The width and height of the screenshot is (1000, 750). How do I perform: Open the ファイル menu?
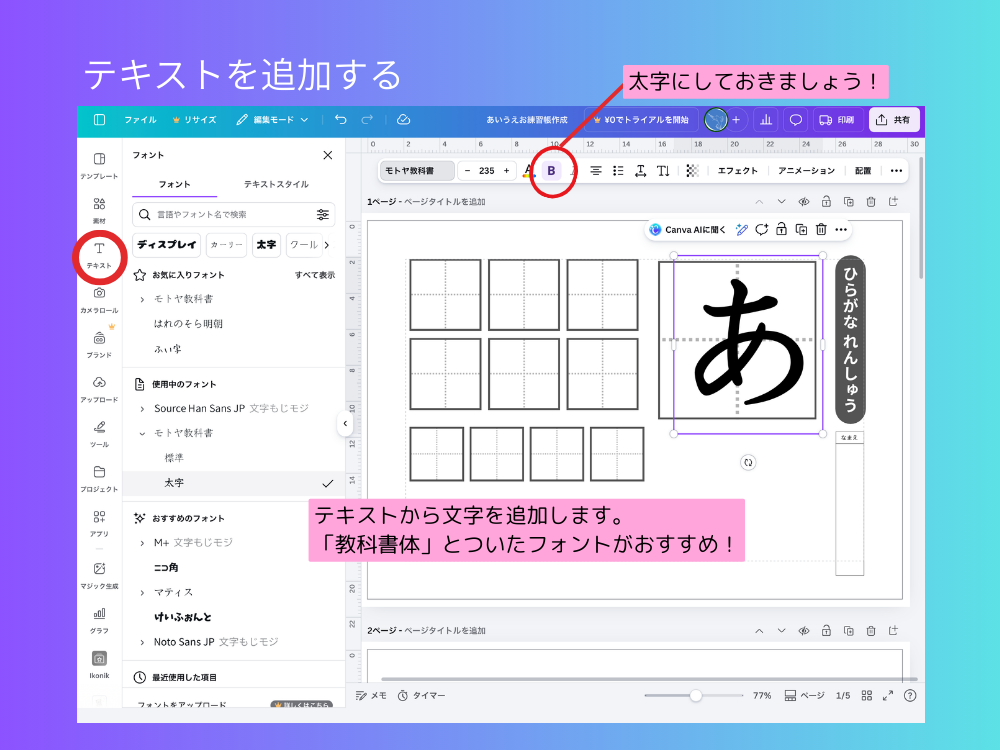pyautogui.click(x=140, y=119)
